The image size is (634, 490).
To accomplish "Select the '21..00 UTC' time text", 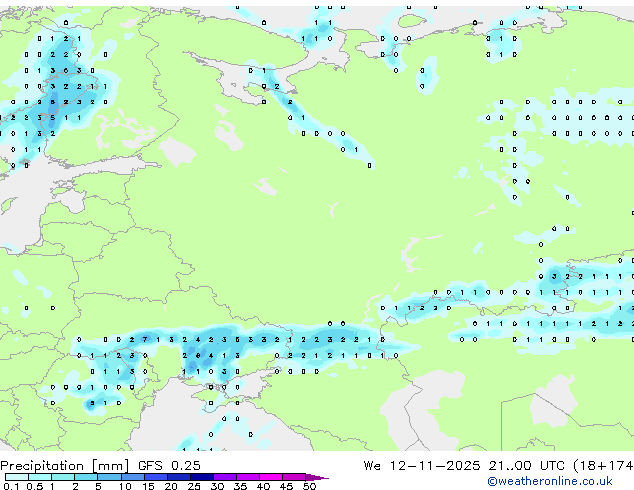I will [x=526, y=465].
